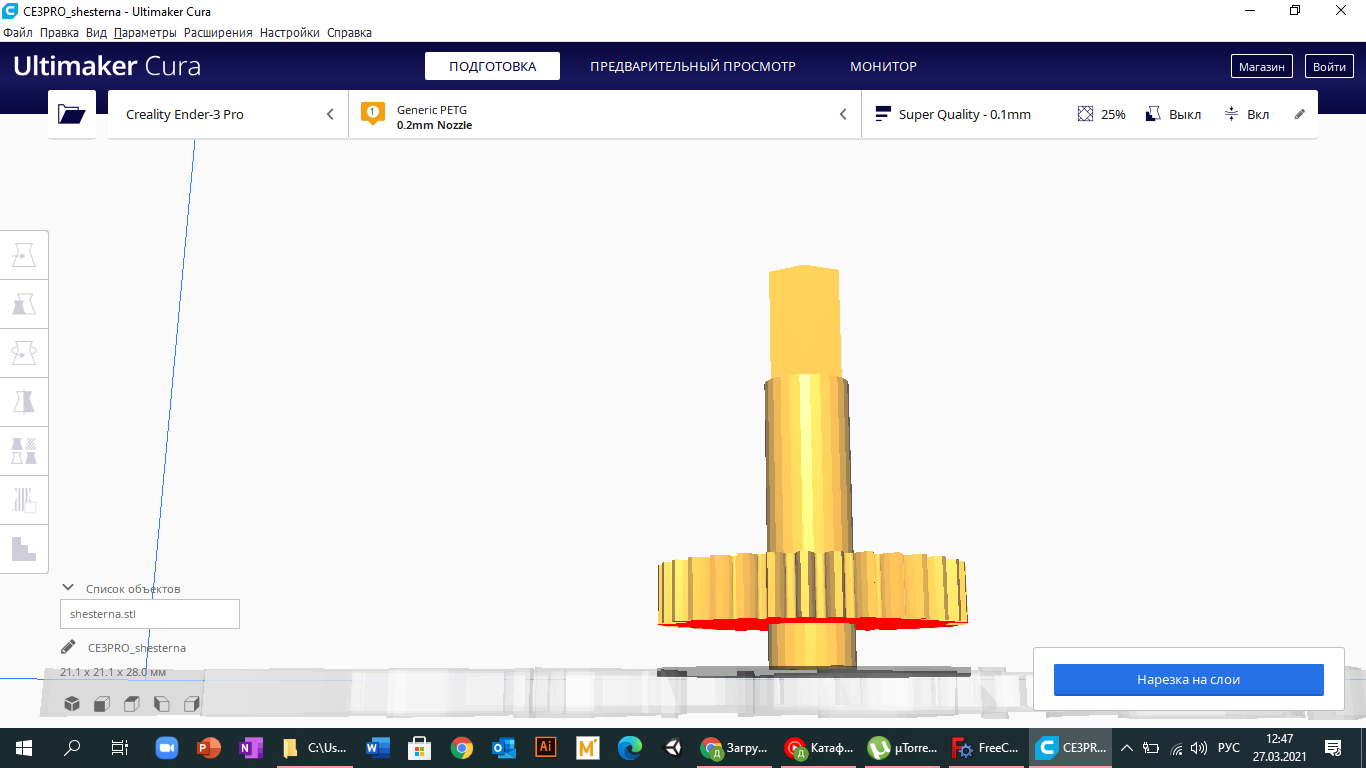
Task: Switch to front view cube icon
Action: 102,704
